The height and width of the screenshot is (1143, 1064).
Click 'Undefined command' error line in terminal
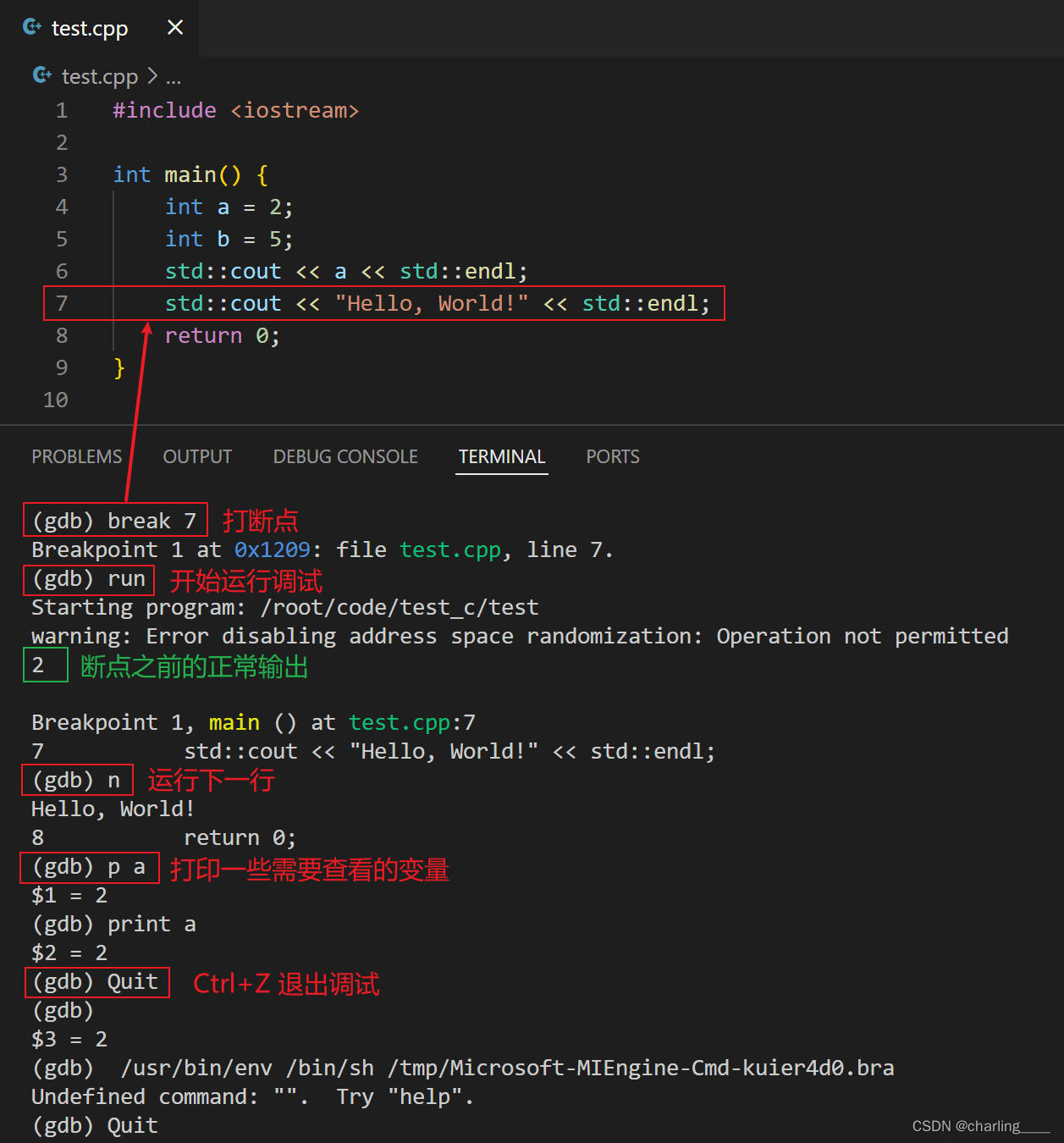(252, 1096)
